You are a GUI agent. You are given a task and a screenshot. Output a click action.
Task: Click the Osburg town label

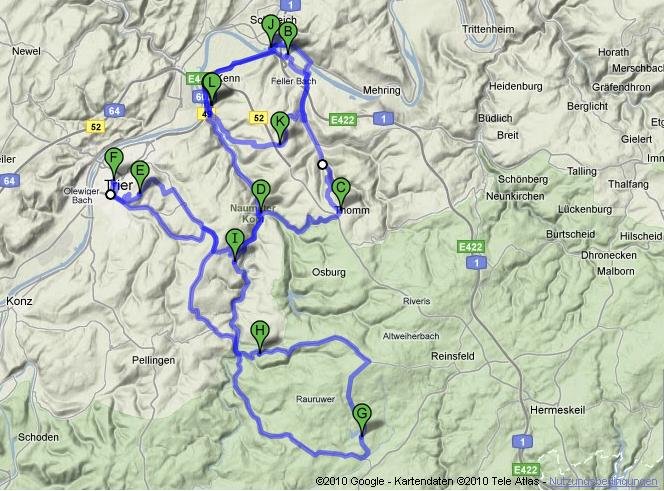[x=329, y=272]
